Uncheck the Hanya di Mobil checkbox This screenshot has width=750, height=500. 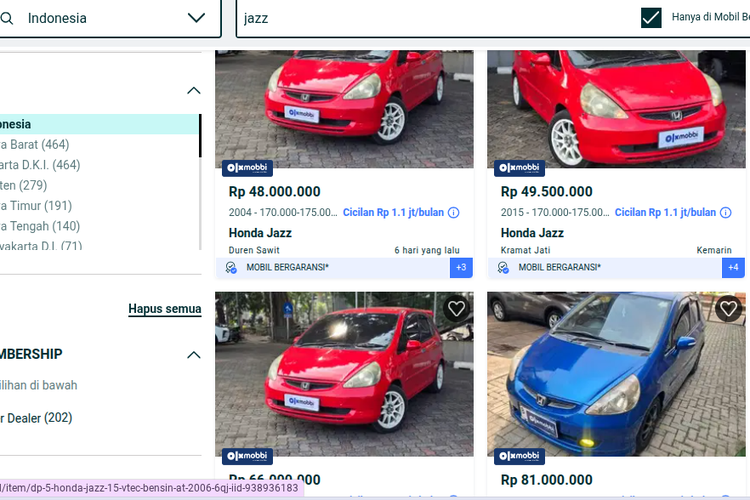tap(651, 17)
